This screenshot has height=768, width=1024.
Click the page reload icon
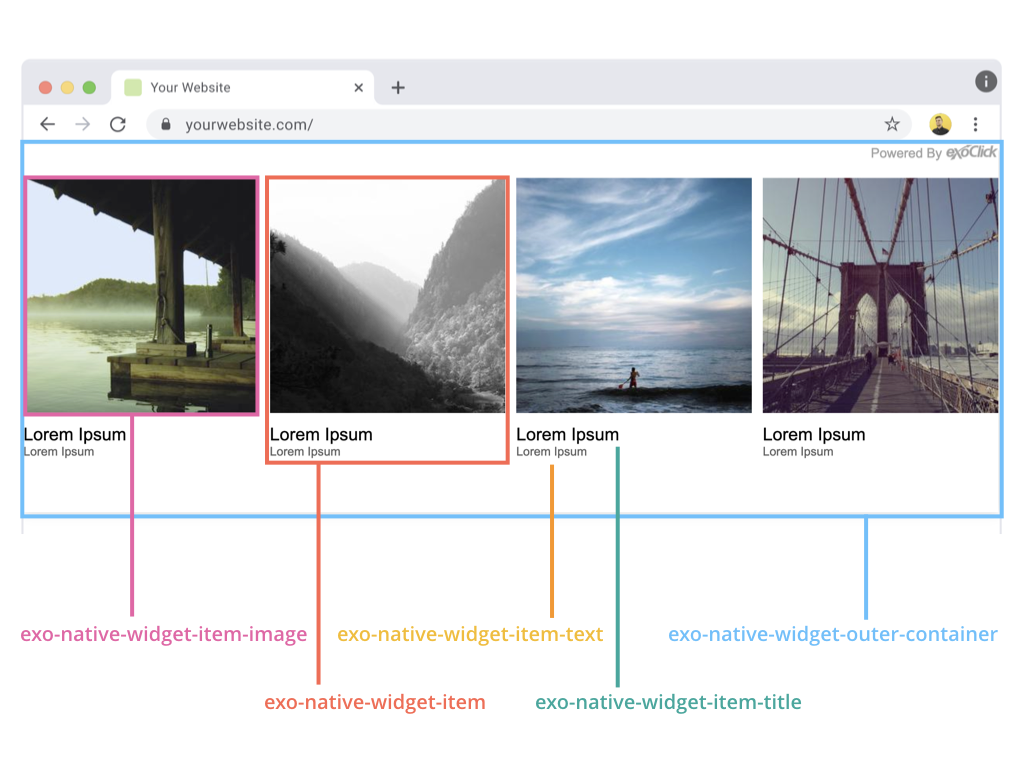click(x=118, y=124)
